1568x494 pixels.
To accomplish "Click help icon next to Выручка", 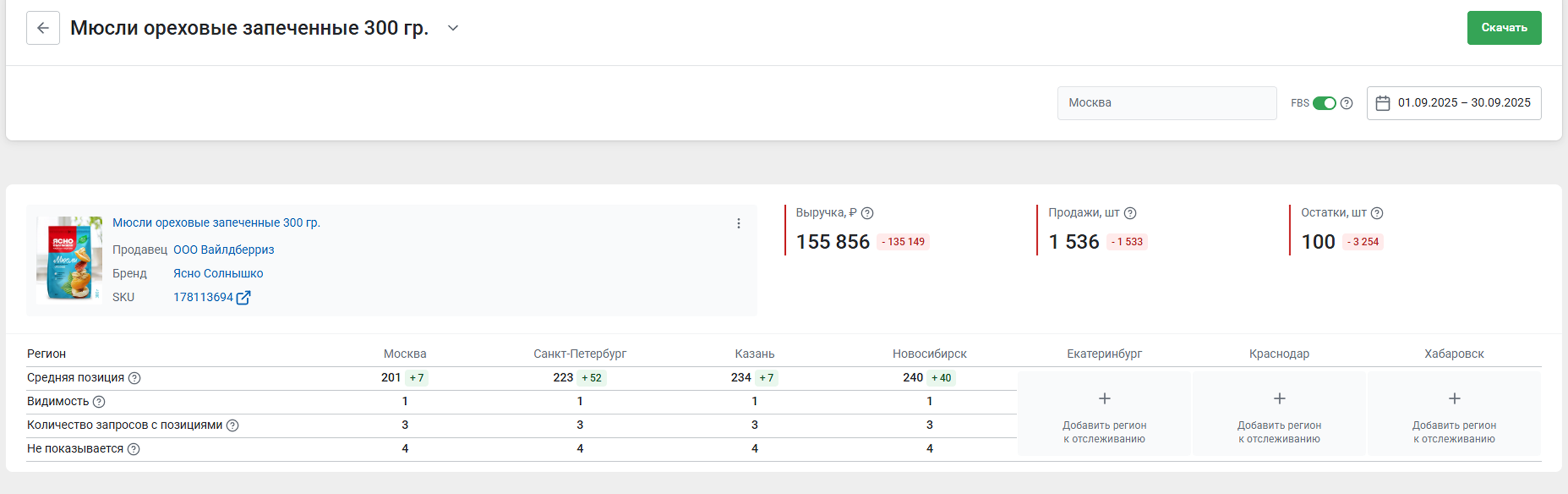I will tap(867, 213).
